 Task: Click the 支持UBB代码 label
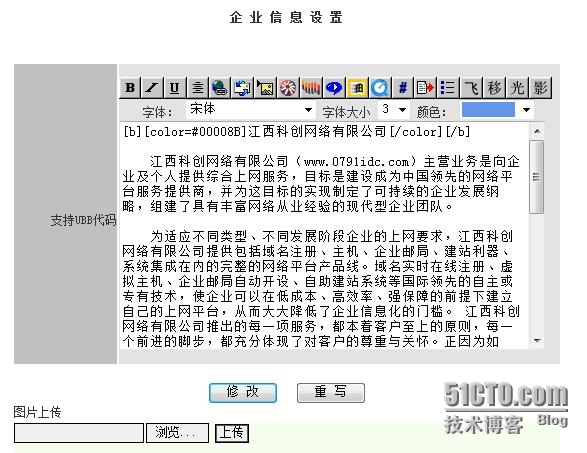(83, 220)
